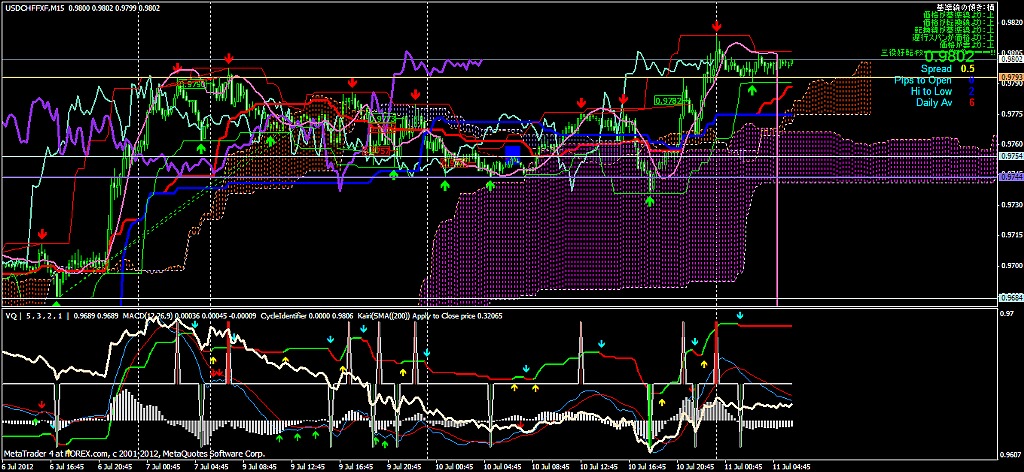Select the red down arrow above the far-left candles
The width and height of the screenshot is (1024, 472).
pyautogui.click(x=42, y=233)
